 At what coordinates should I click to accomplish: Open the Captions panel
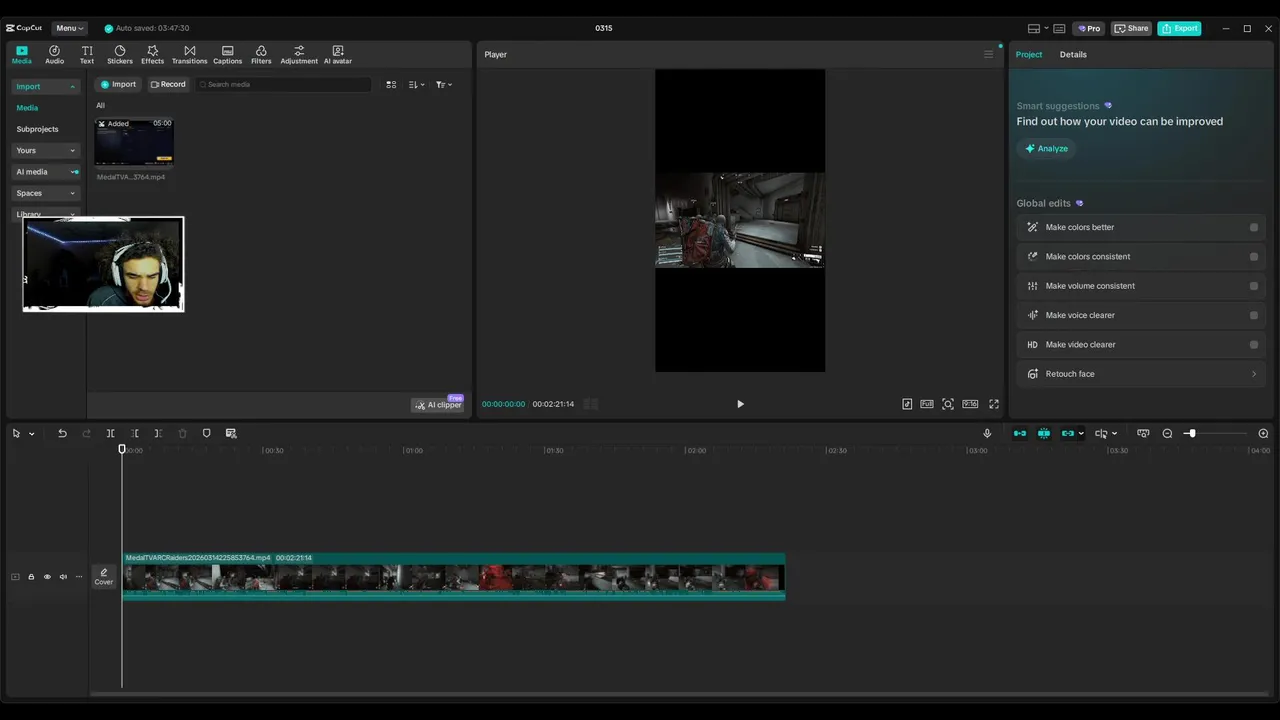pos(227,54)
